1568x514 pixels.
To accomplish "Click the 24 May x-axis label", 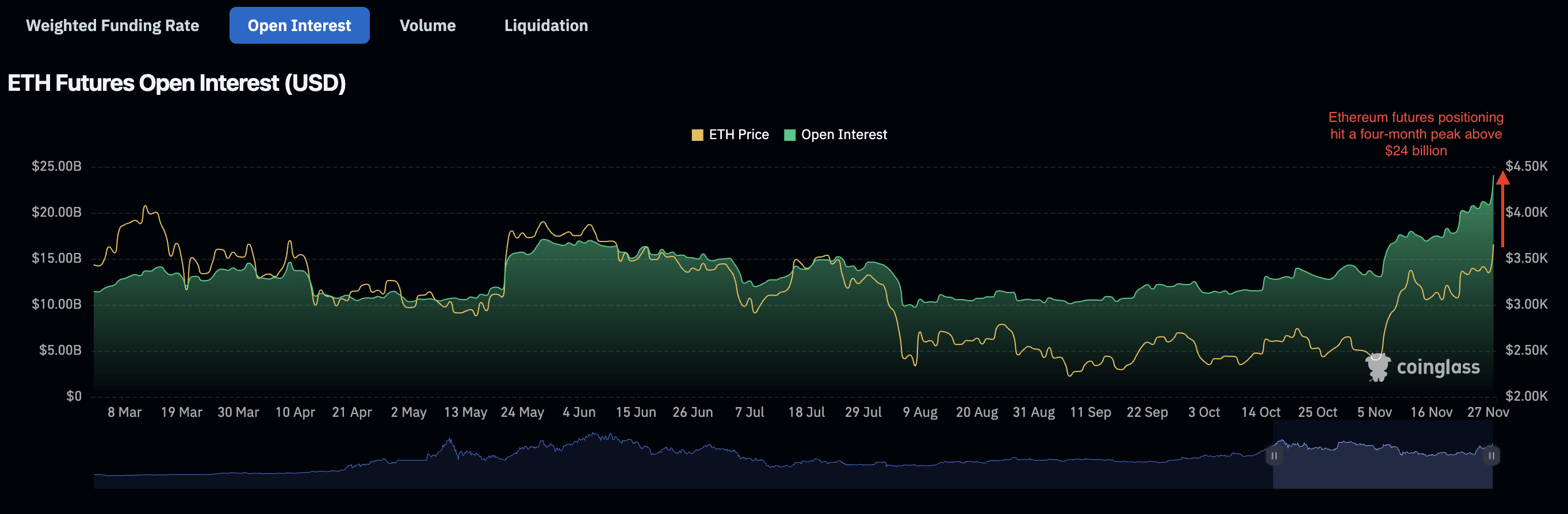I will pyautogui.click(x=522, y=412).
